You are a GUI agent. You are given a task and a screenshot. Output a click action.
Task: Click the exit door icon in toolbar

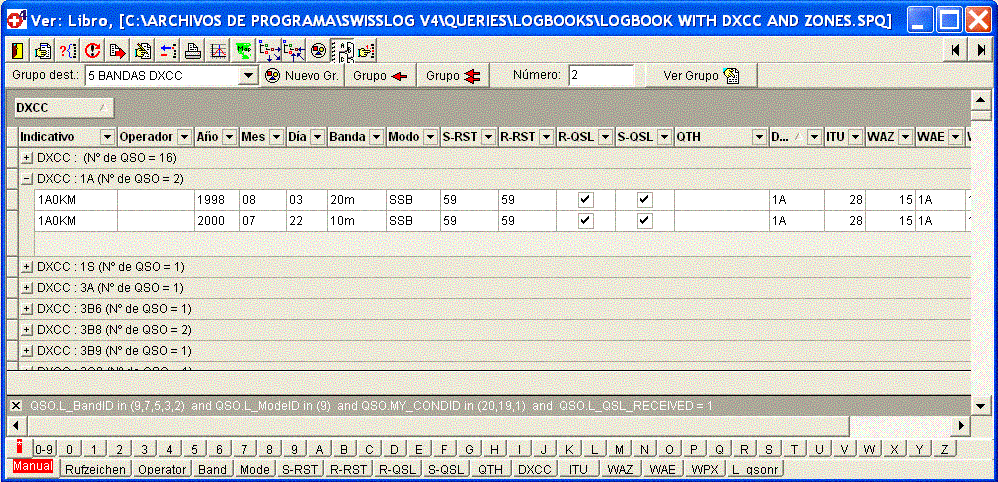tap(19, 50)
